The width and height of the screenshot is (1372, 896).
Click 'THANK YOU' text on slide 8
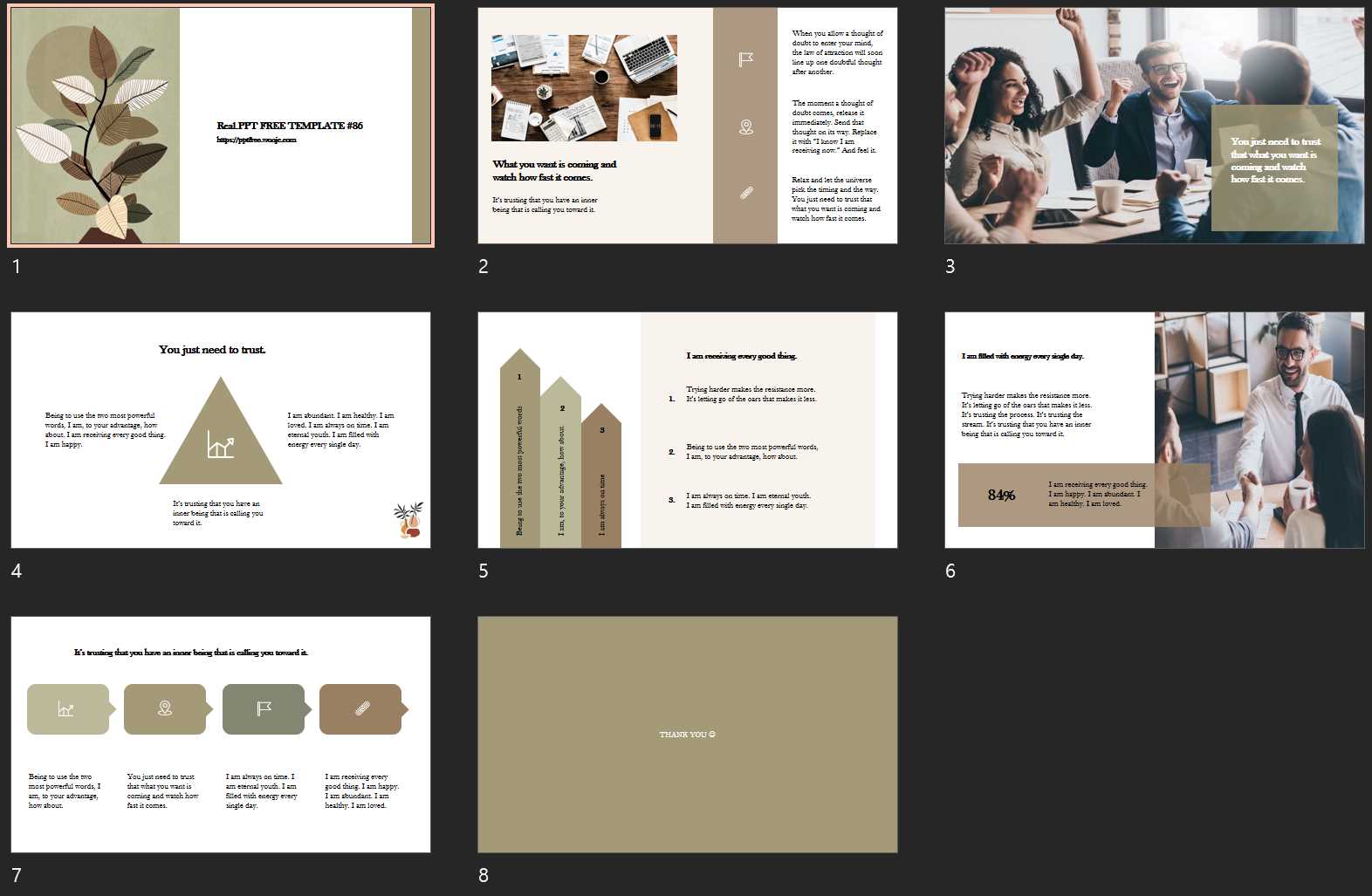(687, 735)
